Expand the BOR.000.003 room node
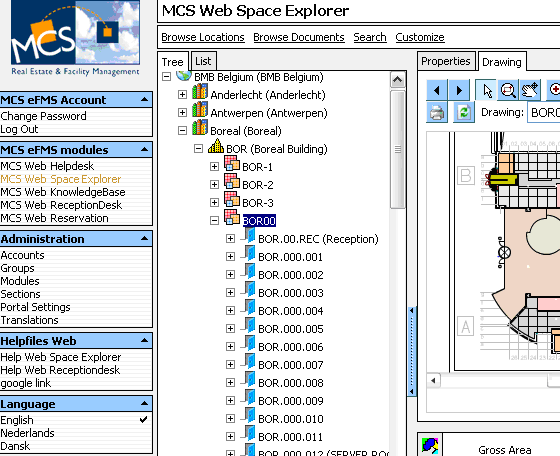This screenshot has height=456, width=560. click(230, 292)
